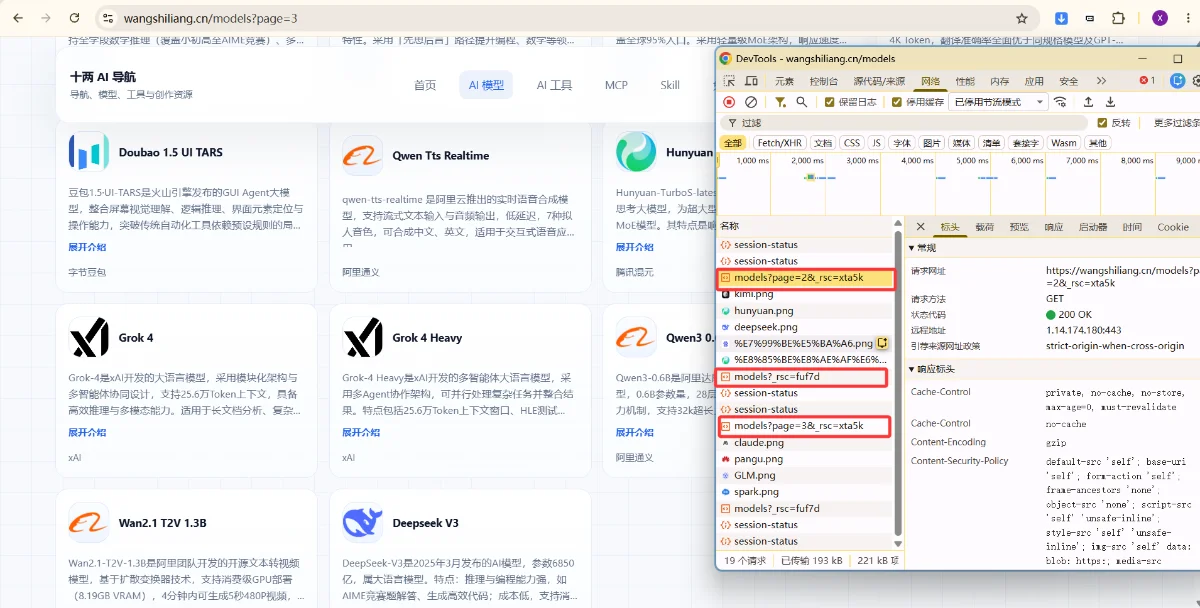
Task: Click the browser forward arrow
Action: click(46, 18)
